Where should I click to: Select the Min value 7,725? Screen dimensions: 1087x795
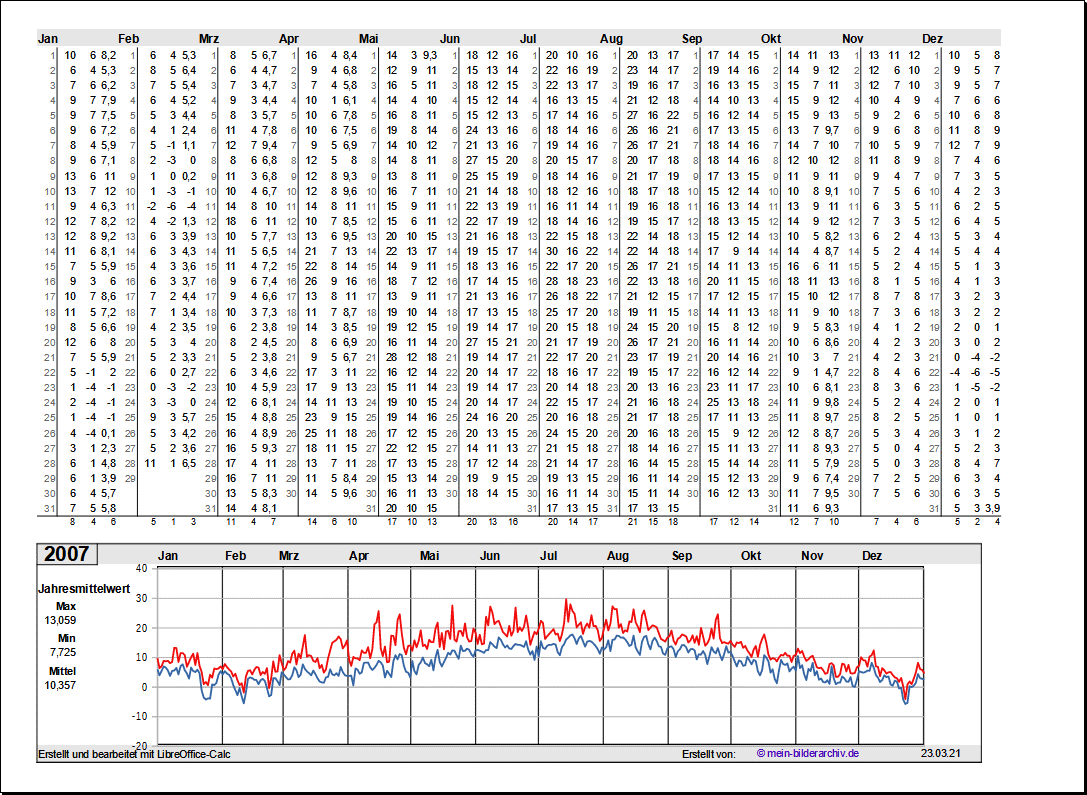tap(61, 652)
